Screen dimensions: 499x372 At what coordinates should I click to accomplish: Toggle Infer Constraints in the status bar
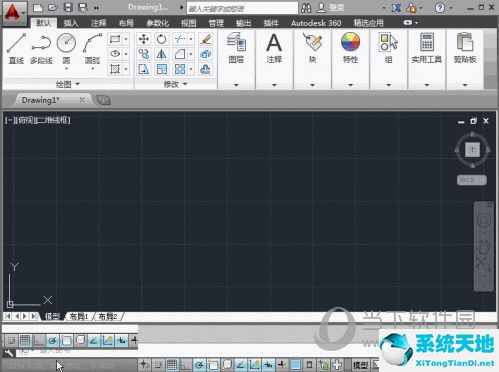point(144,365)
